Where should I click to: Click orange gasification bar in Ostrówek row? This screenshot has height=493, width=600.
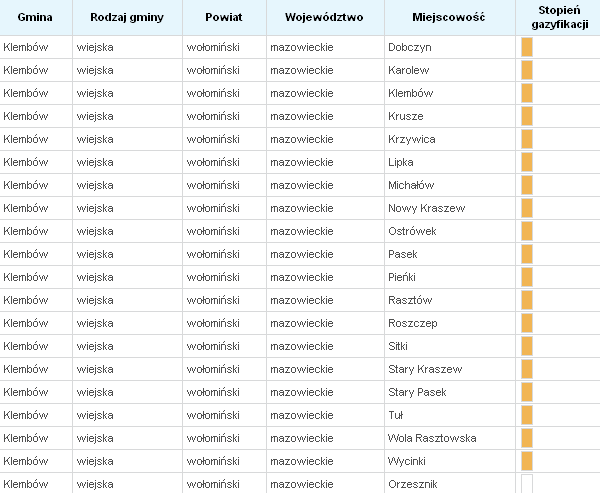[527, 231]
